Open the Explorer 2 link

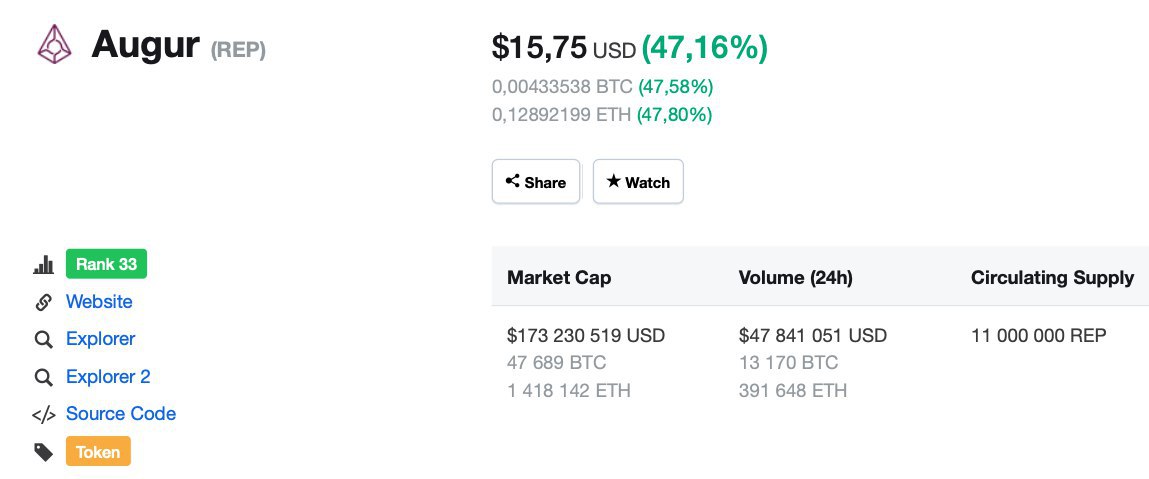click(x=108, y=376)
